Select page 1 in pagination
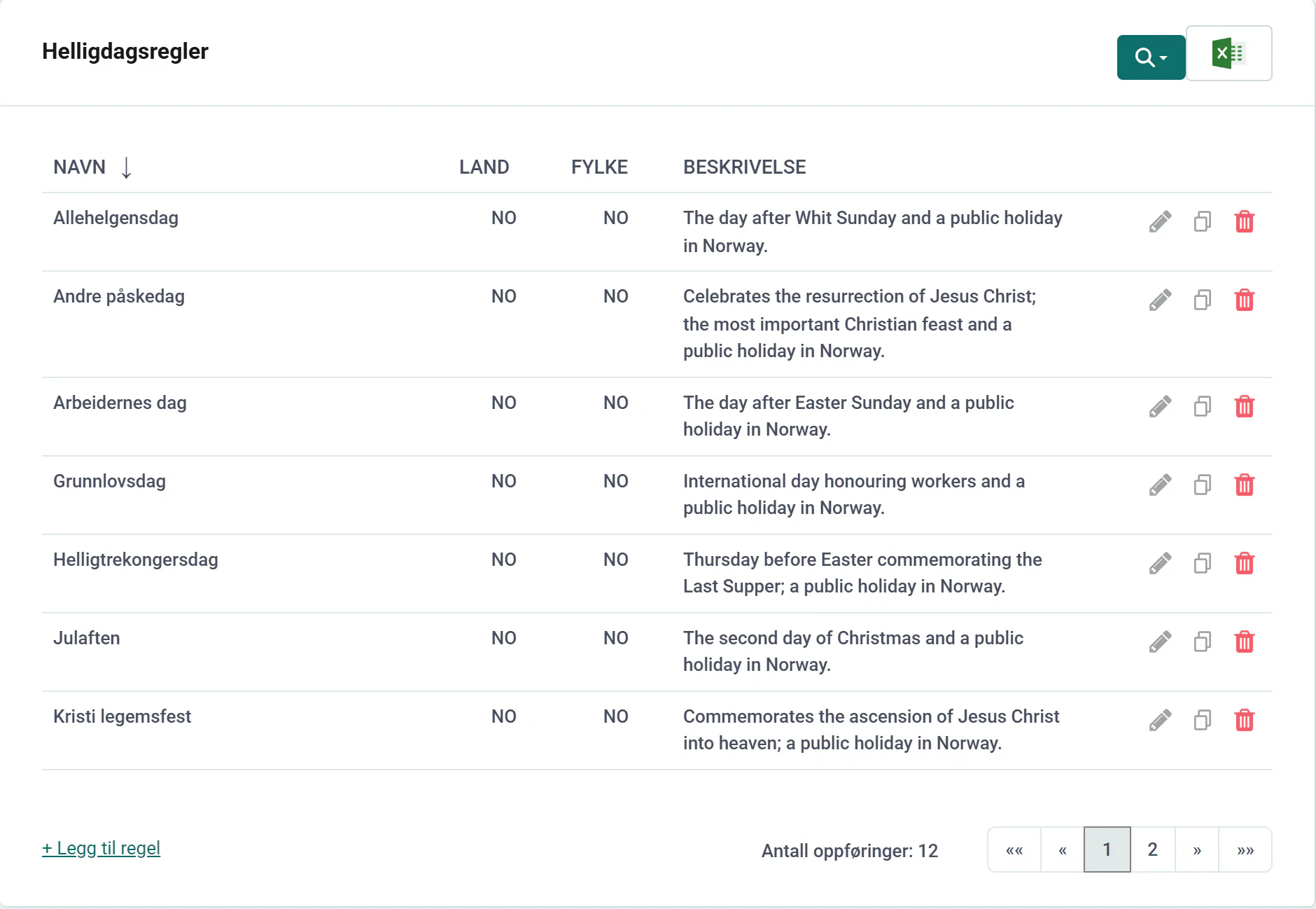Screen dimensions: 1316x909 [x=1107, y=849]
